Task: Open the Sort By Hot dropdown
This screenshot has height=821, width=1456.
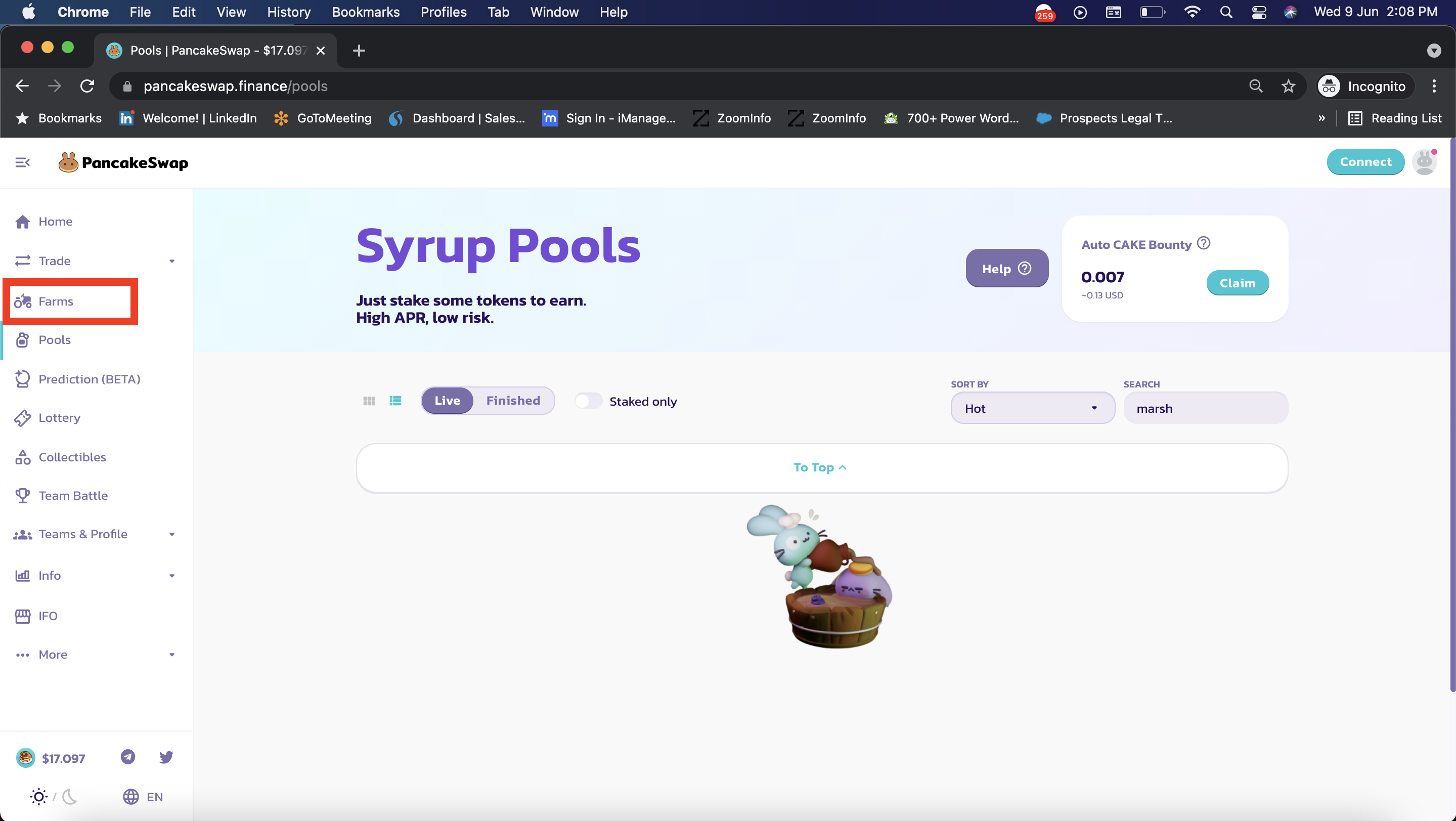Action: [x=1032, y=408]
